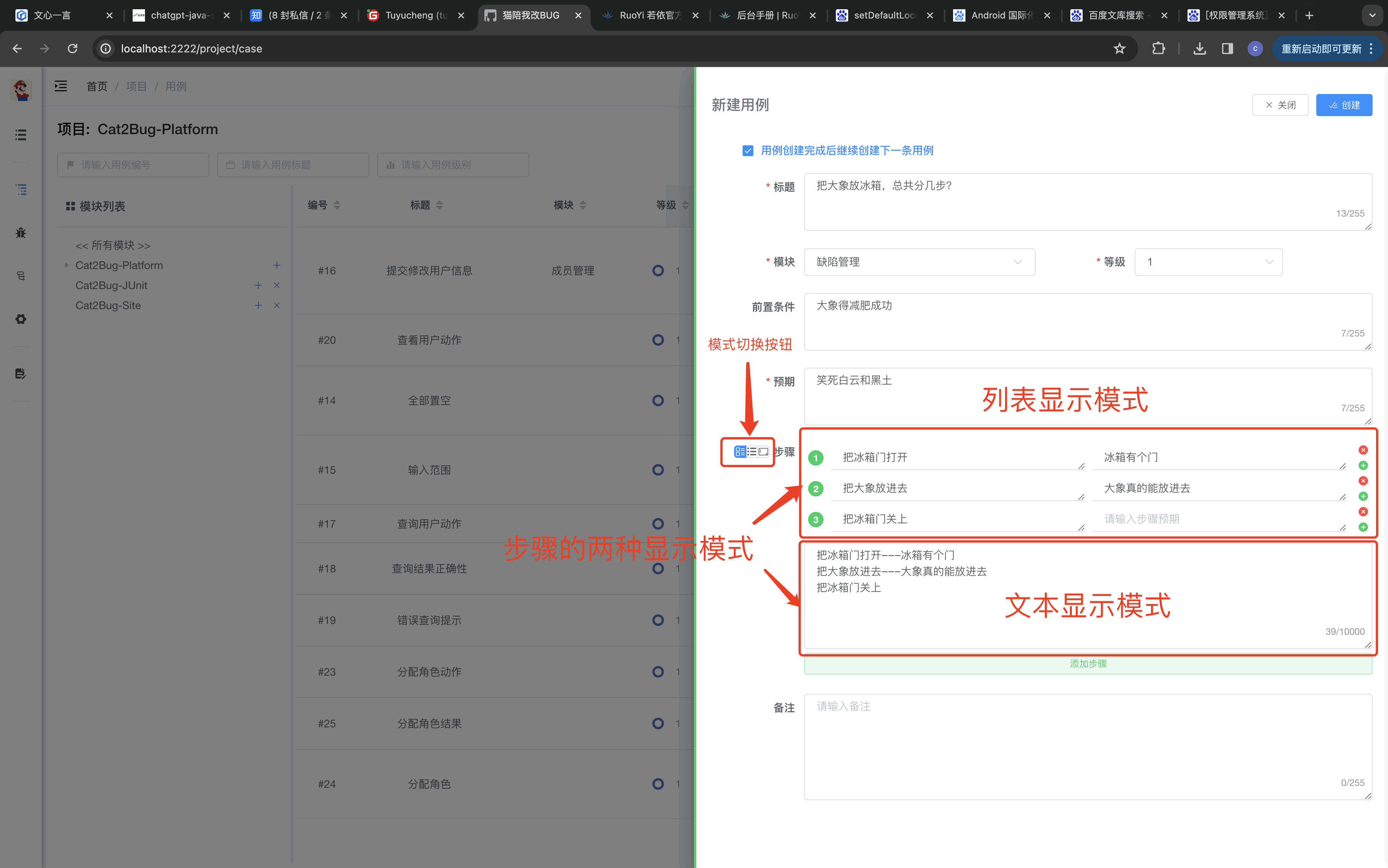Open the list icon in left sidebar
Screen dimensions: 1388x868
pos(21,135)
